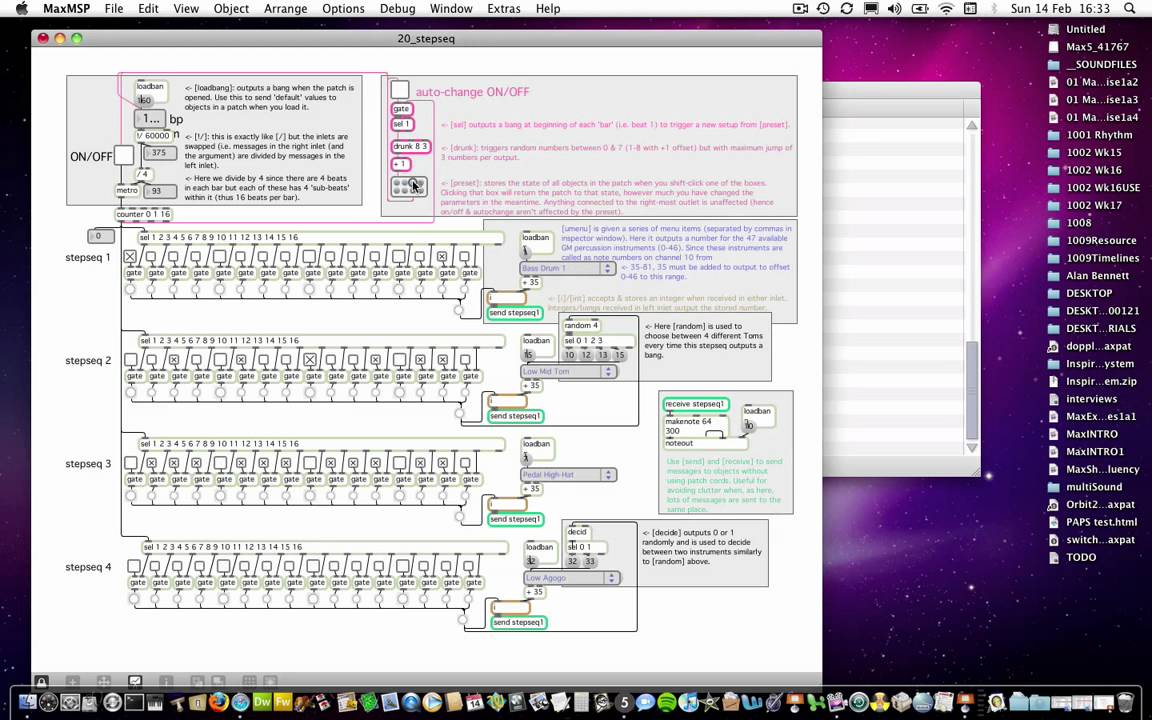This screenshot has width=1152, height=720.
Task: Enable the first step toggle in stepseq 4
Action: [x=134, y=566]
